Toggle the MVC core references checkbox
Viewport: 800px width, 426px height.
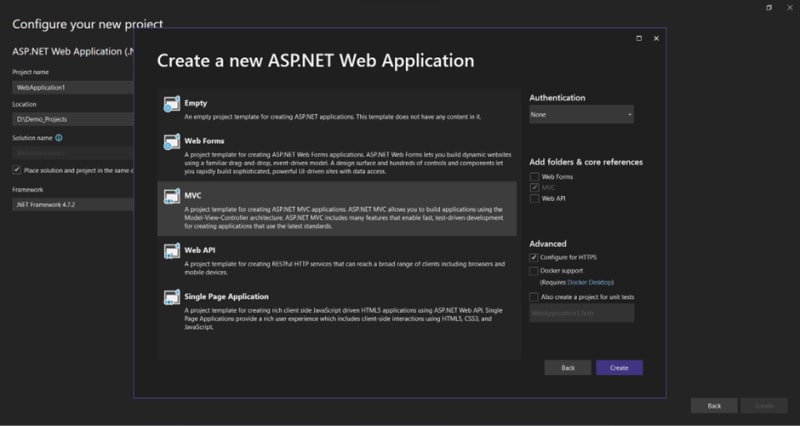[534, 187]
